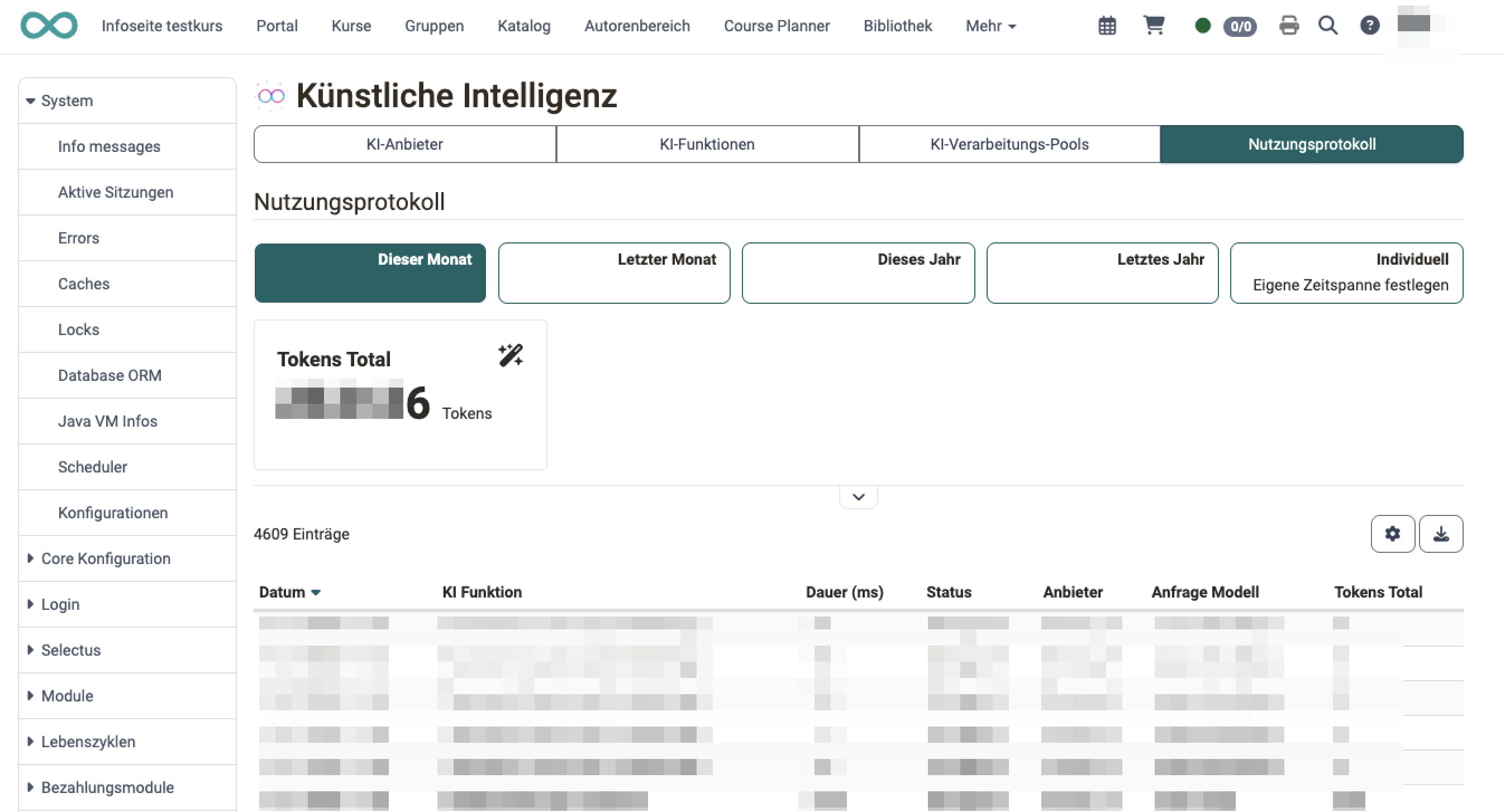1505x812 pixels.
Task: Click the print icon
Action: (x=1289, y=26)
